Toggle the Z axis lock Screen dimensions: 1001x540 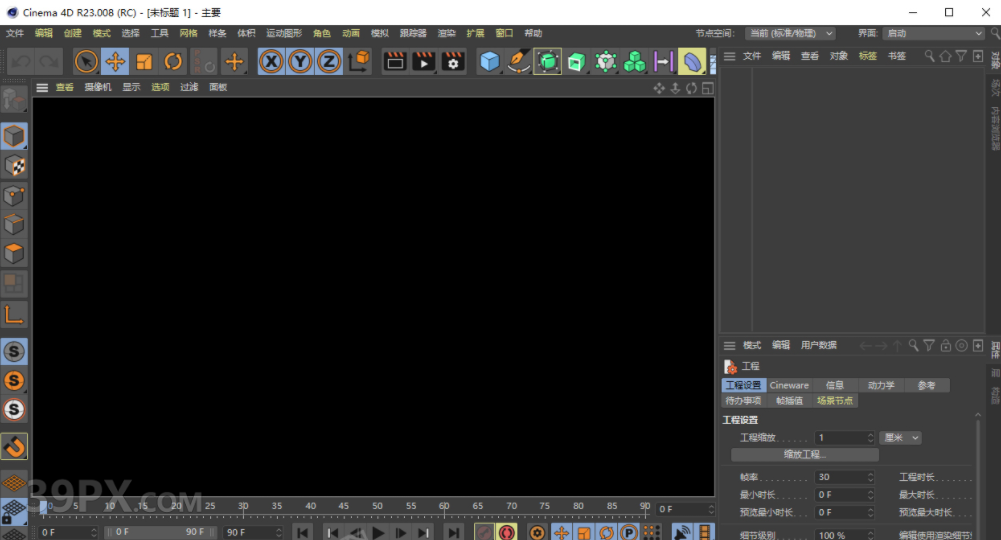(x=329, y=62)
